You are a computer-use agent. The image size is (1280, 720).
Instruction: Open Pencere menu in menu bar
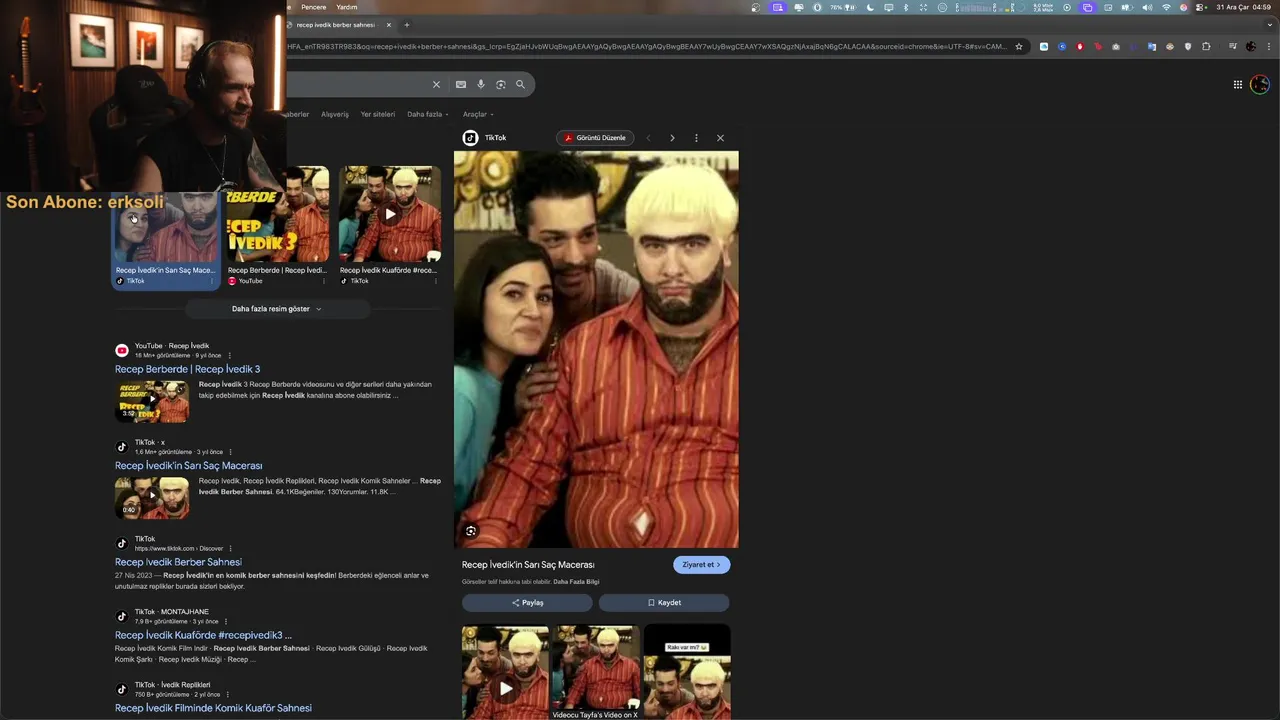[x=314, y=7]
